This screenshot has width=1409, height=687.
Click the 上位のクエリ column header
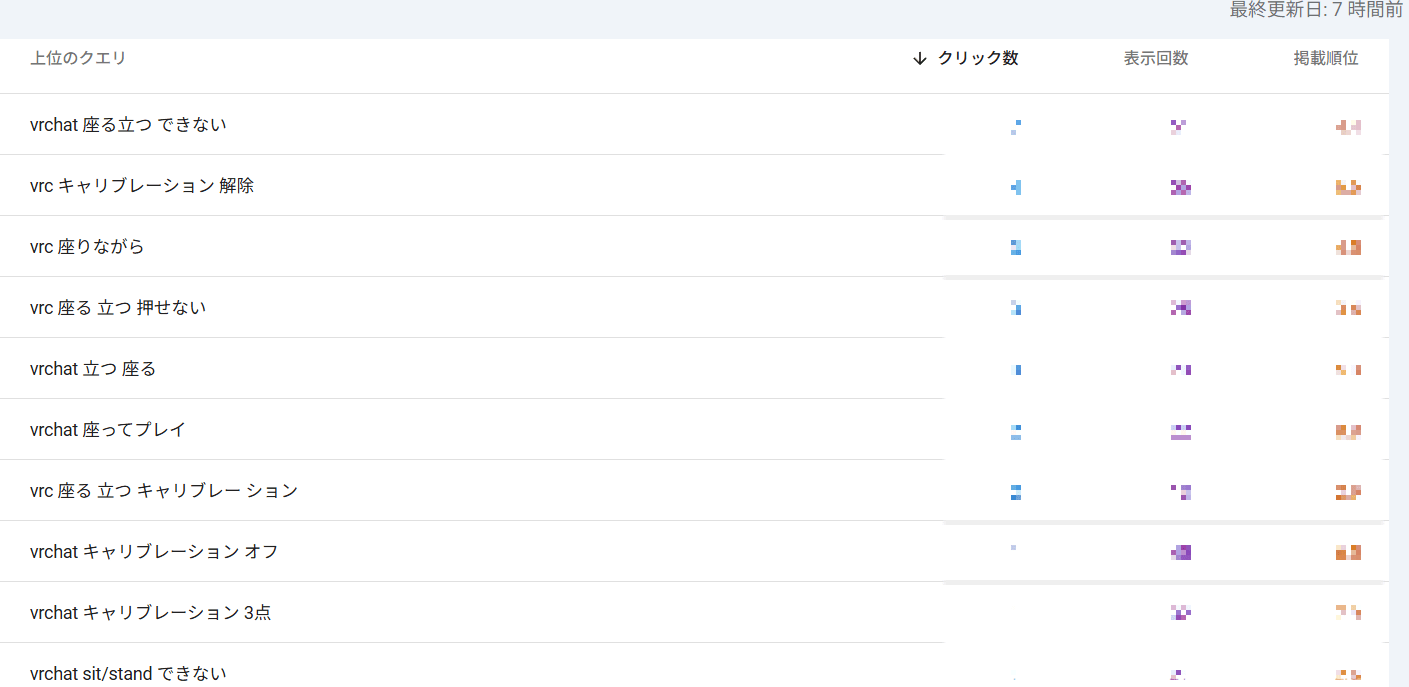78,59
